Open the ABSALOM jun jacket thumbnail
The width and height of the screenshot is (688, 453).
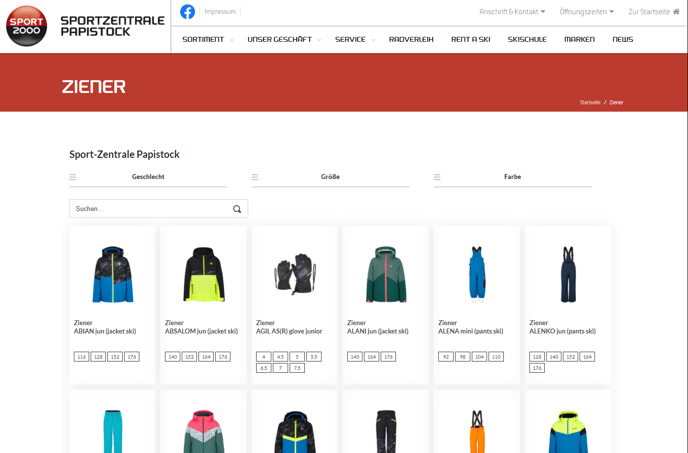pos(204,274)
